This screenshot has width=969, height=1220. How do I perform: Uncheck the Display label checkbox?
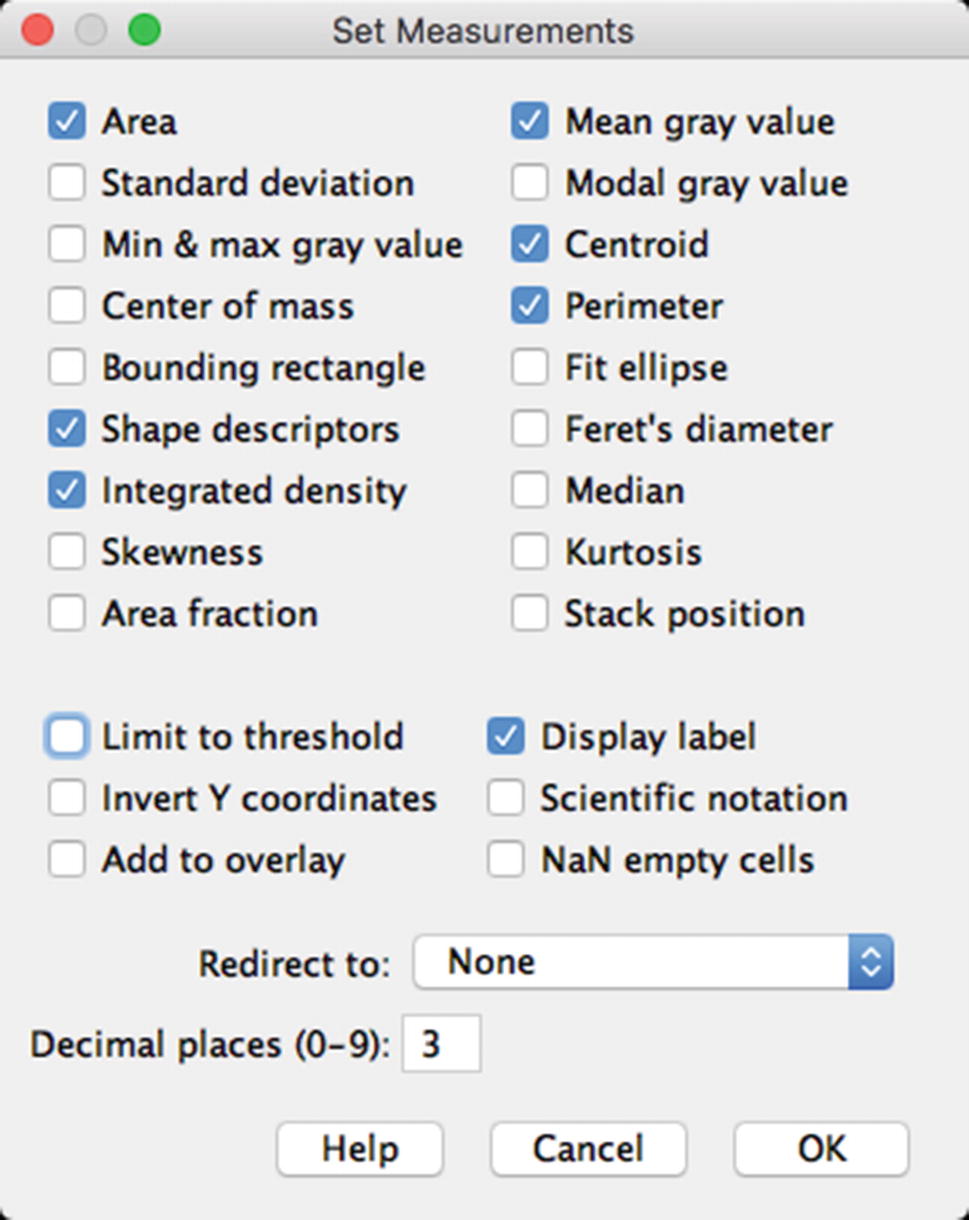pos(506,737)
